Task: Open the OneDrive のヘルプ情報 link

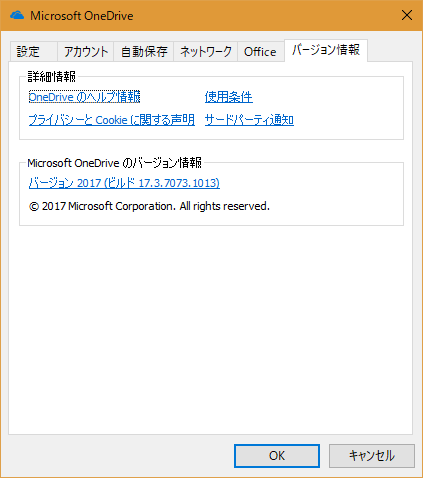Action: tap(84, 97)
